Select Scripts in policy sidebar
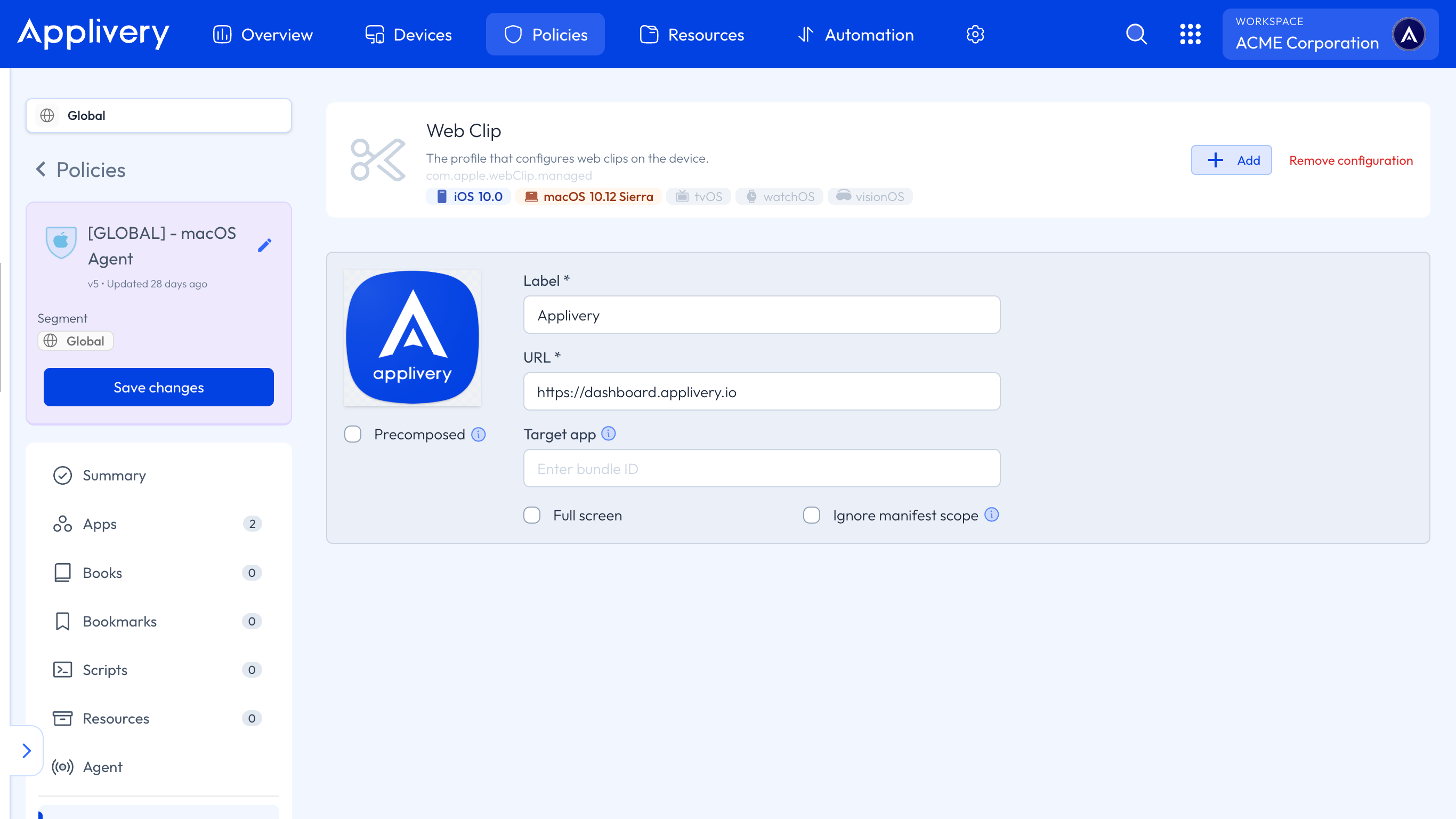1456x819 pixels. (159, 670)
